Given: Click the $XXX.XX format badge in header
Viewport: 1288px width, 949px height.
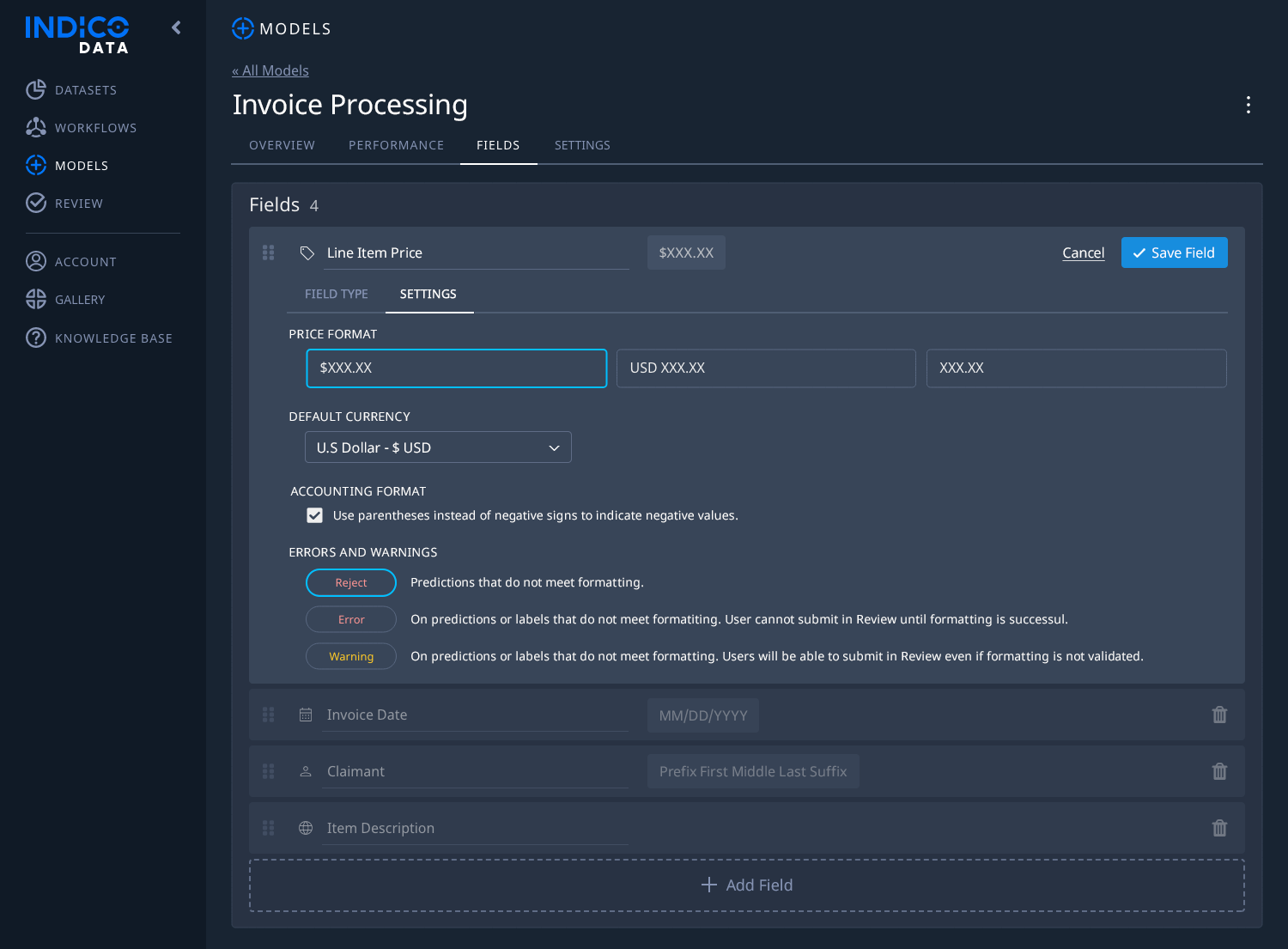Looking at the screenshot, I should 686,252.
